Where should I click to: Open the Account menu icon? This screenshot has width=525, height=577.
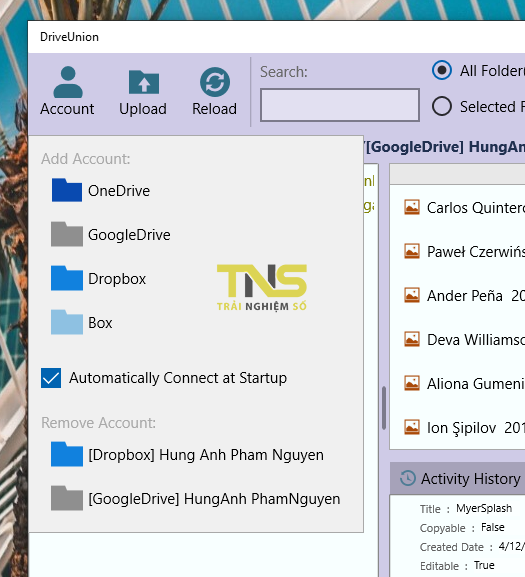coord(68,82)
